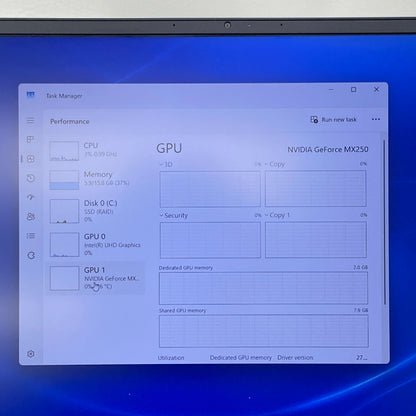The width and height of the screenshot is (416, 416).
Task: Click the CPU usage thumbnail graph
Action: [x=64, y=151]
